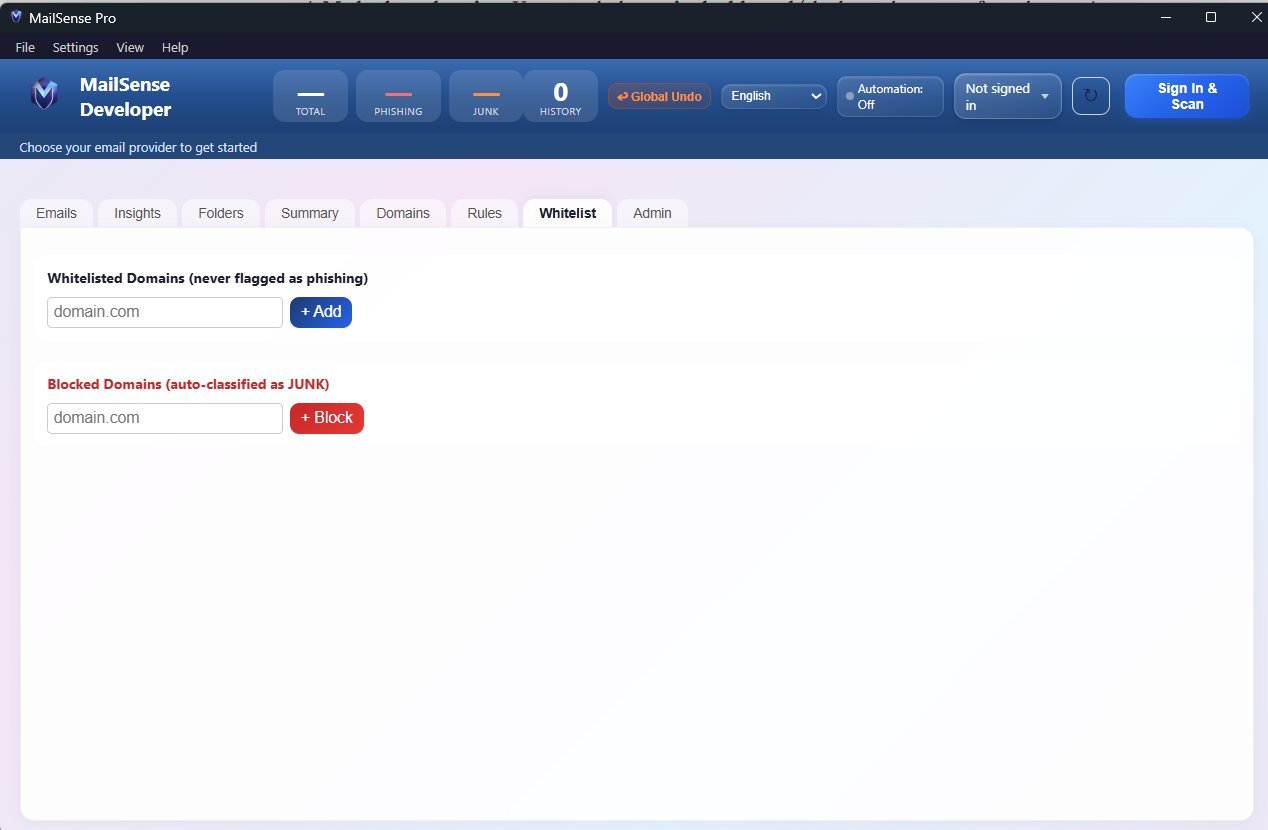The width and height of the screenshot is (1268, 830).
Task: Click the PHISHING counter card
Action: pos(398,96)
